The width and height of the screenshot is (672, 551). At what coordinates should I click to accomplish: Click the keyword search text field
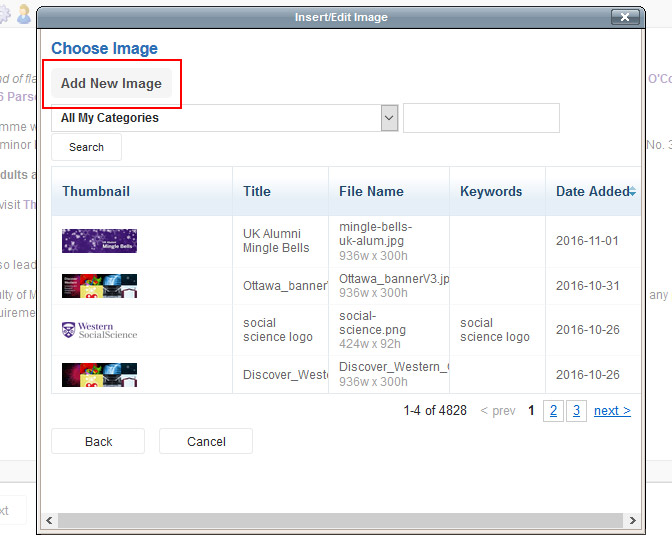(480, 118)
